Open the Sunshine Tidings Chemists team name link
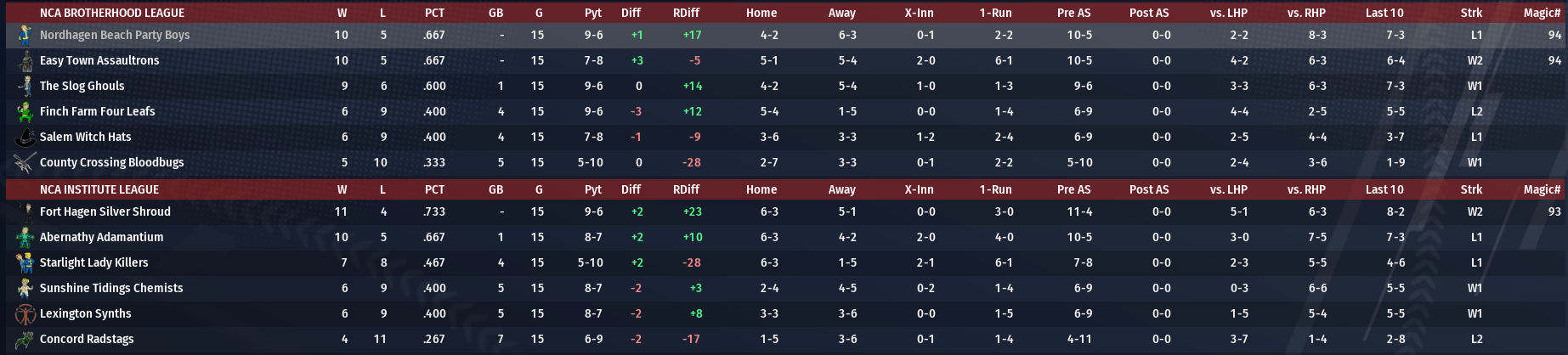 [x=111, y=289]
